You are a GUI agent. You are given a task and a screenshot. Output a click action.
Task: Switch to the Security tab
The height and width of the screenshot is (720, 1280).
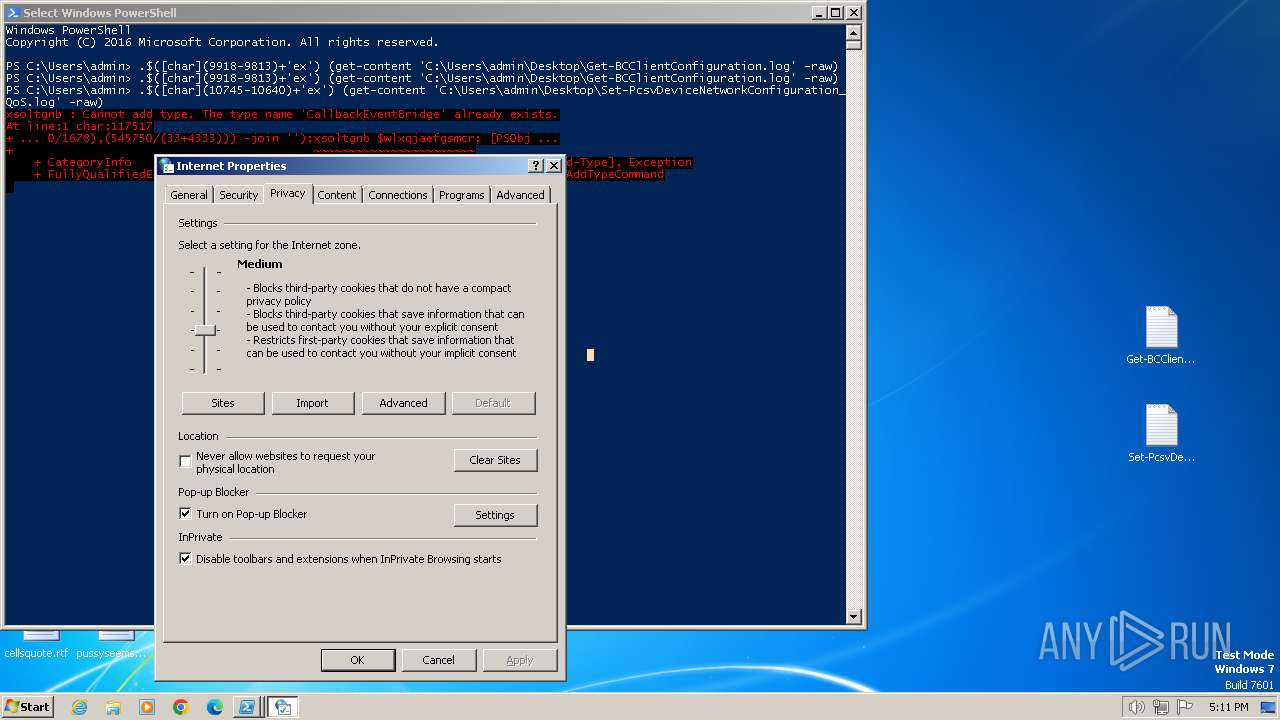[238, 195]
